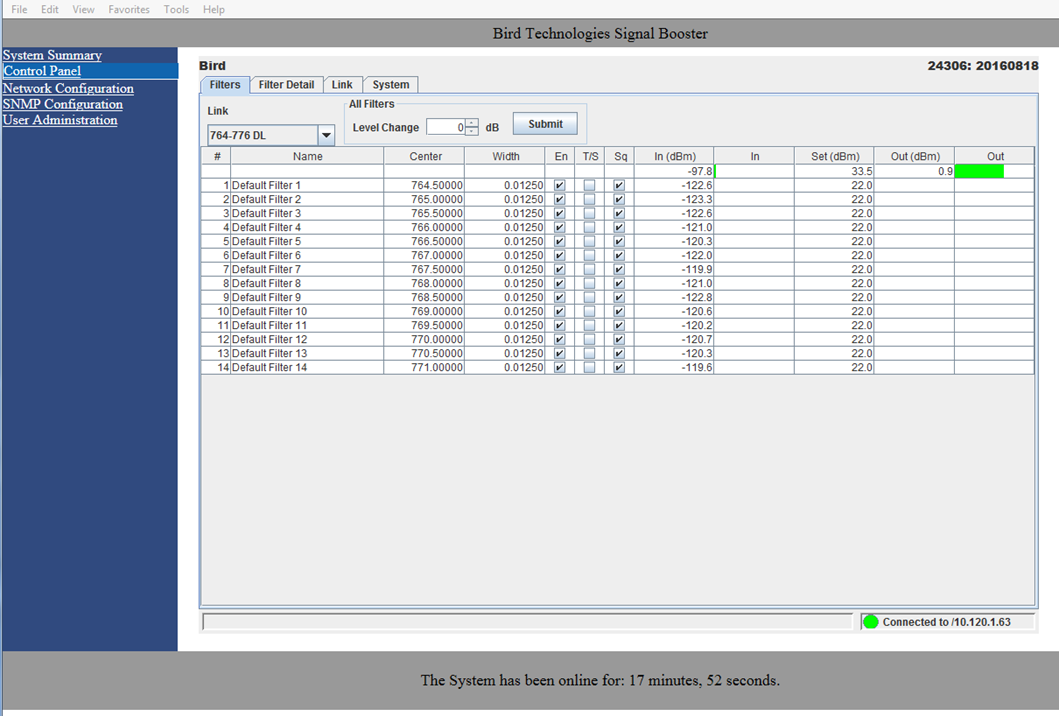The image size is (1059, 716).
Task: Open User Administration page
Action: pyautogui.click(x=60, y=120)
